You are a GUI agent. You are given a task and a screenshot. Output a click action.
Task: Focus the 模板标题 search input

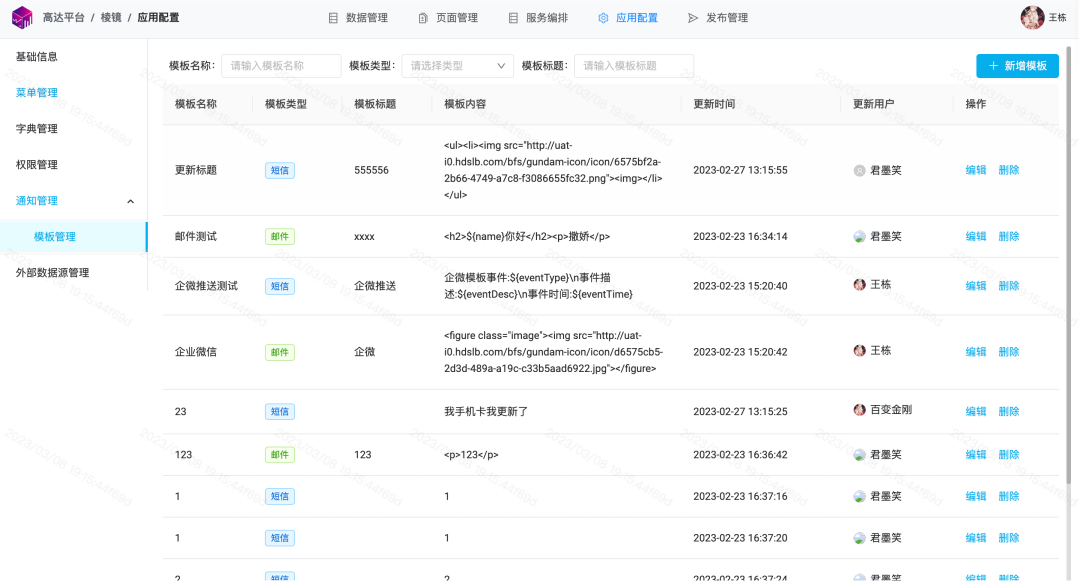click(x=634, y=66)
